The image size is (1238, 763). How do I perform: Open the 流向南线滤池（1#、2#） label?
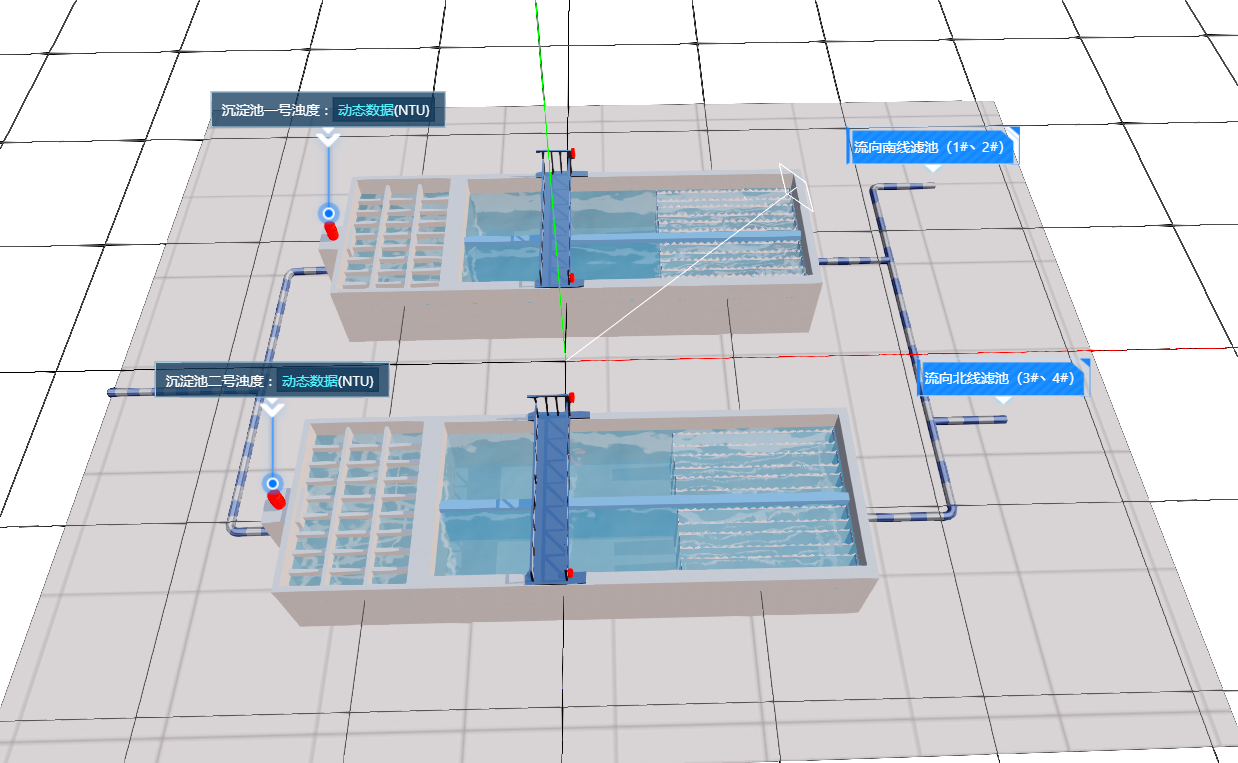[932, 147]
